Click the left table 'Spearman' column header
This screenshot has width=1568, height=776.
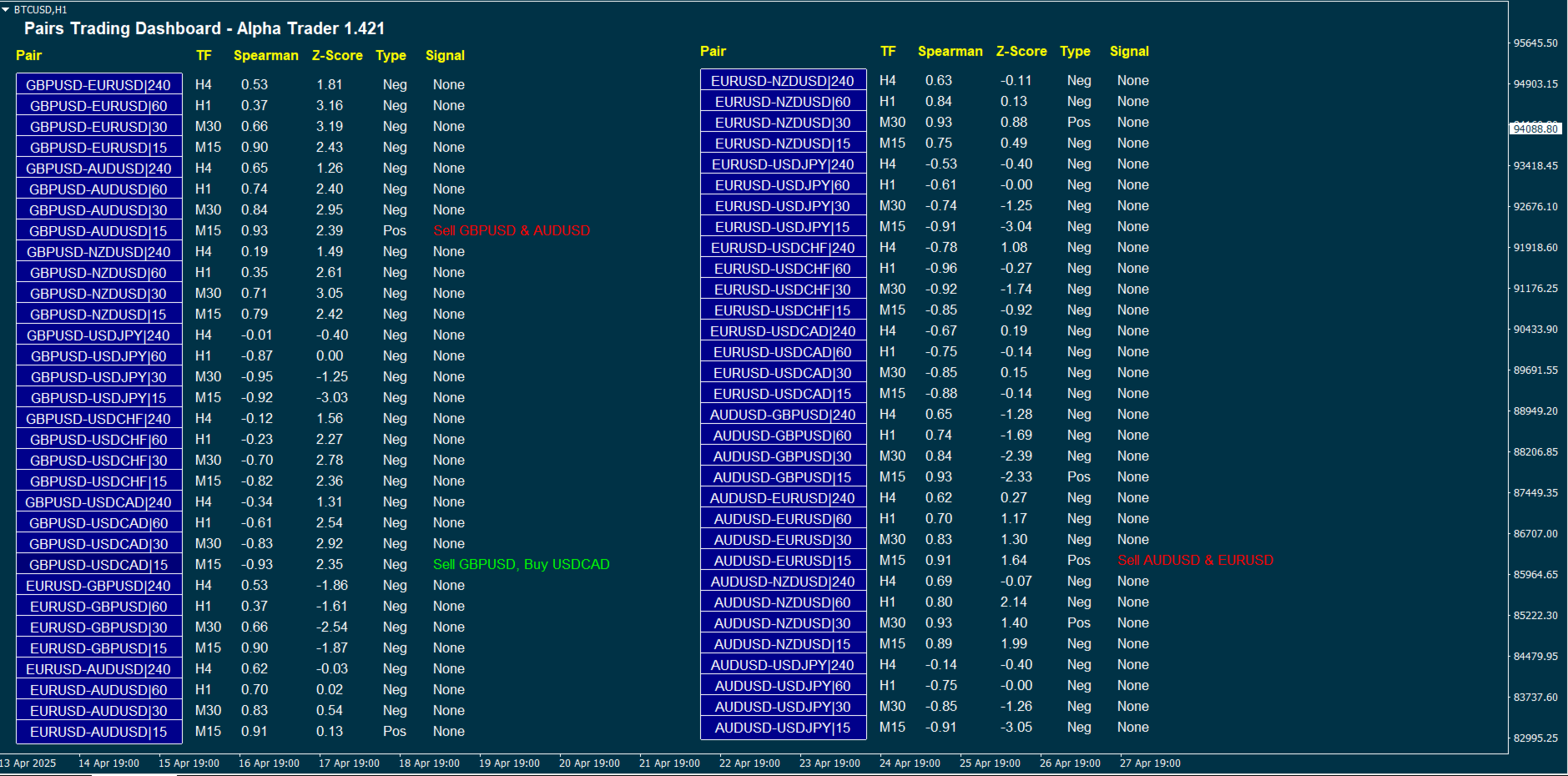[x=266, y=55]
